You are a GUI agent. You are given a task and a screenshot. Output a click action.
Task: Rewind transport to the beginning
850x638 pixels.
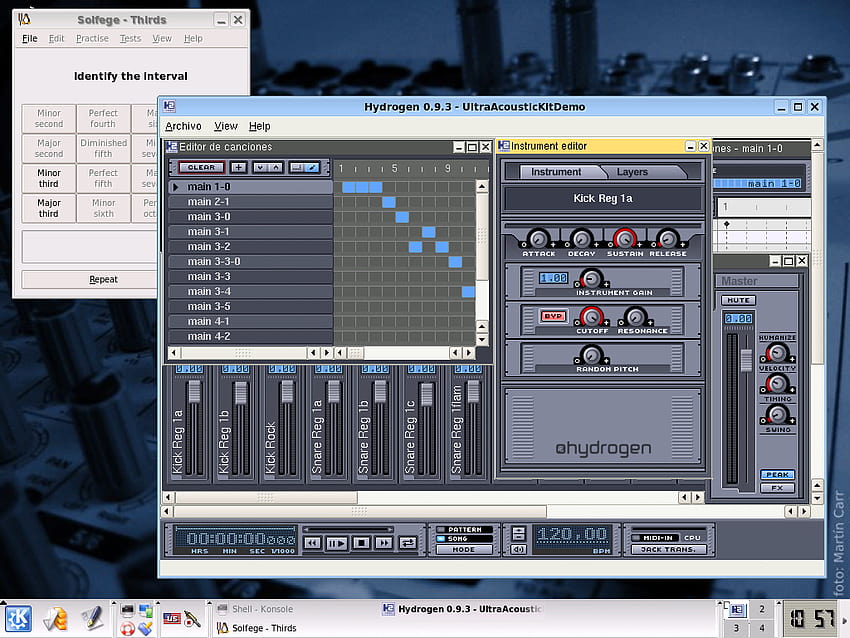(312, 543)
